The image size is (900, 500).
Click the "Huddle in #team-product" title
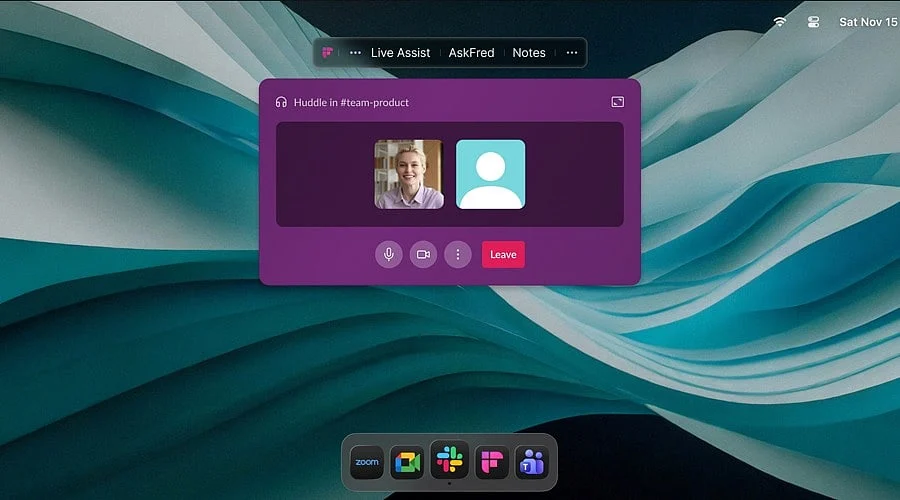click(x=351, y=102)
